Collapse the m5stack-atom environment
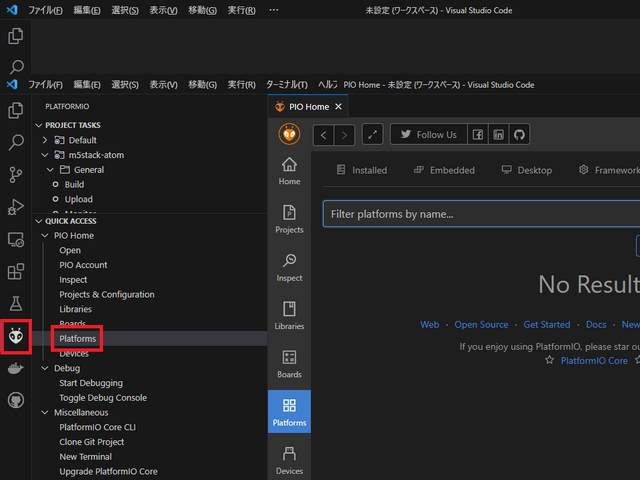The width and height of the screenshot is (640, 480). pos(45,155)
